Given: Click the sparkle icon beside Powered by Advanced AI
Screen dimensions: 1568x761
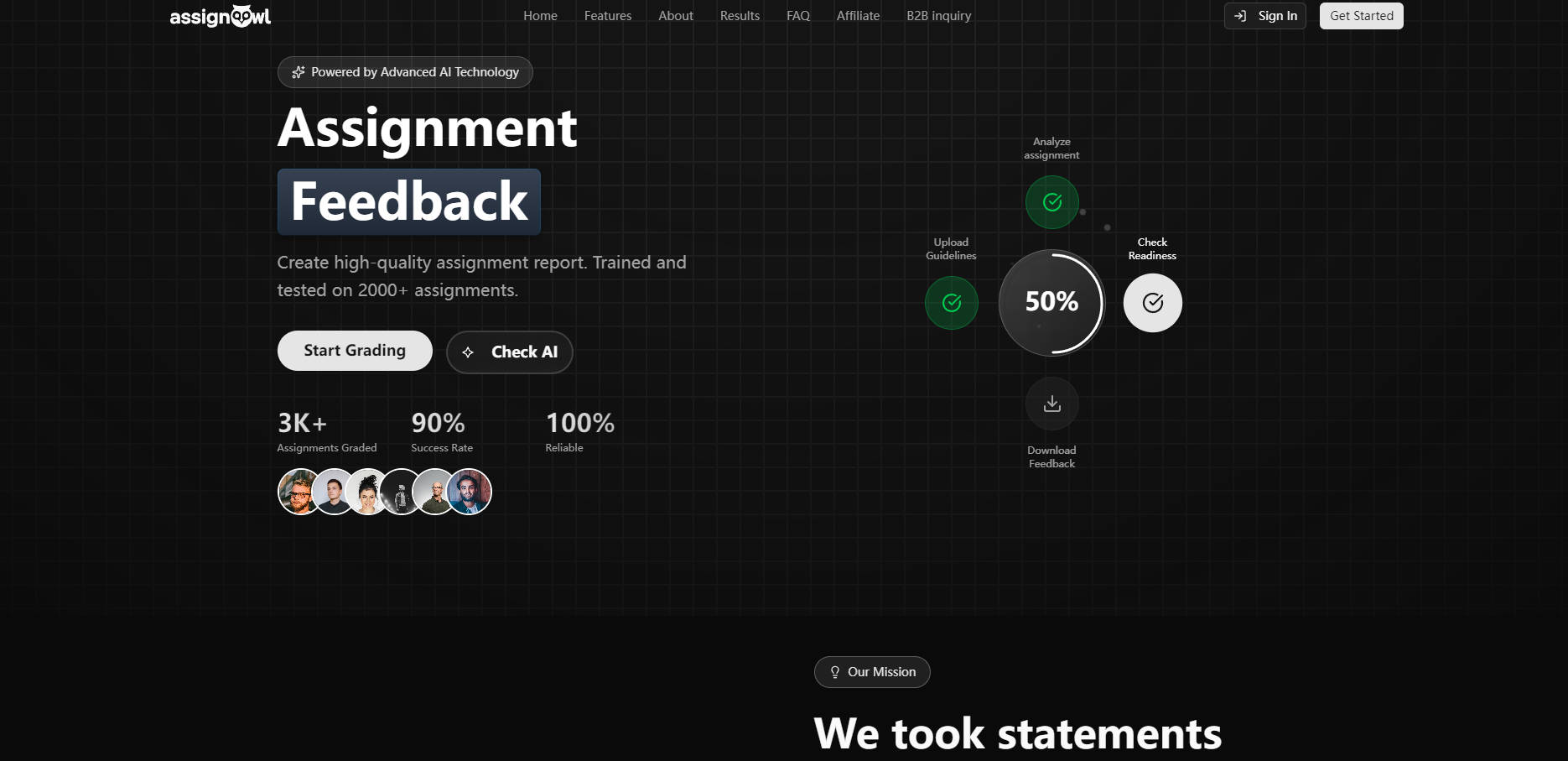Looking at the screenshot, I should pos(298,72).
